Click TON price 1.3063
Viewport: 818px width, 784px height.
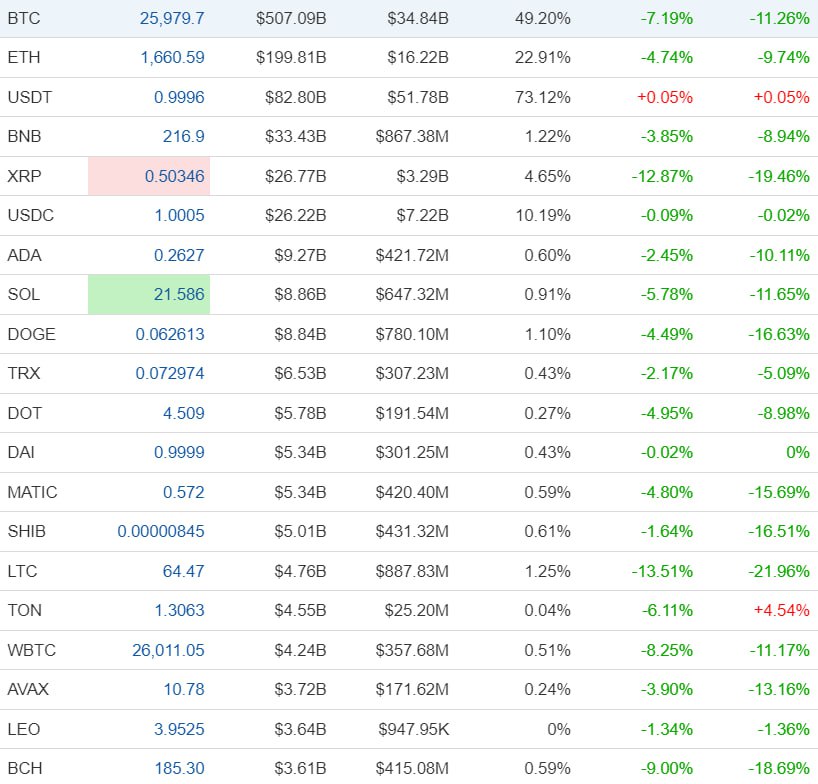(x=179, y=611)
